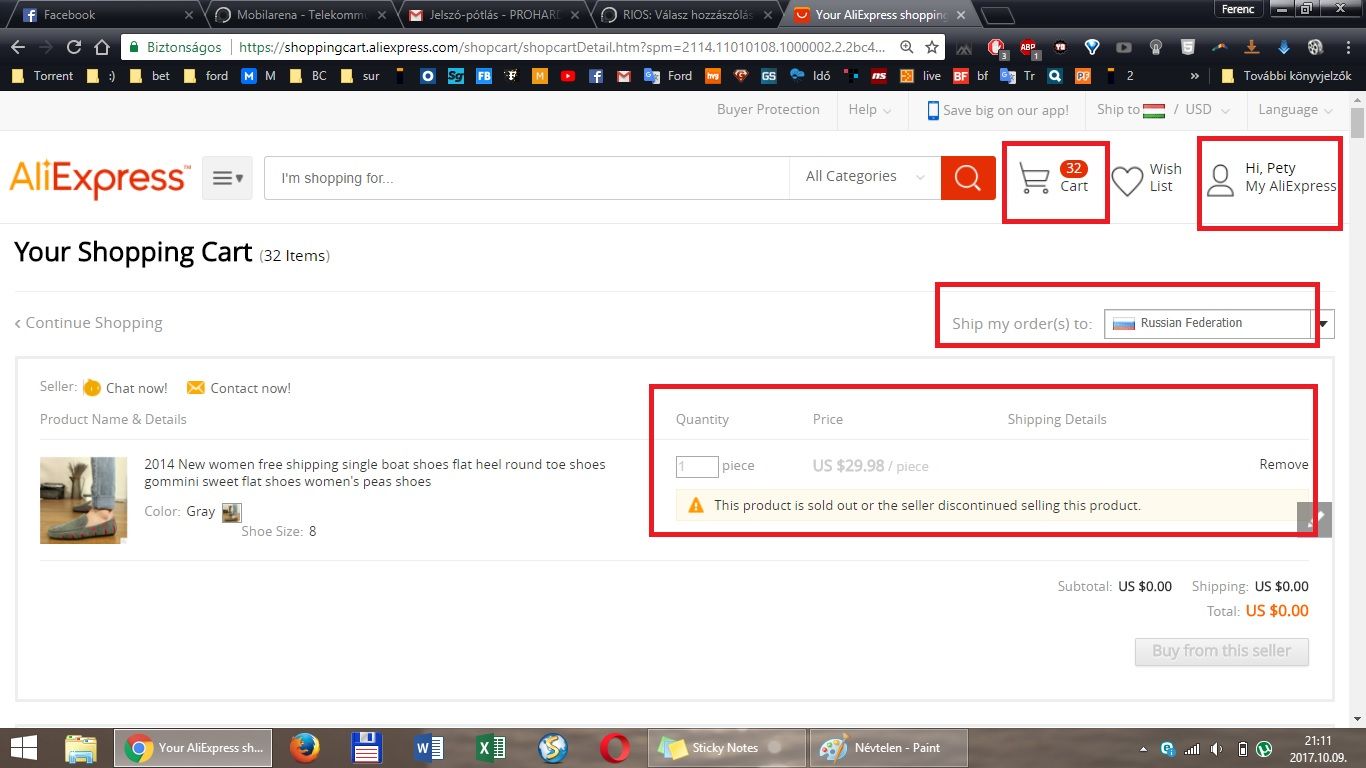Screen dimensions: 1366x768
Task: Open the Torrent bookmarks folder
Action: point(41,76)
